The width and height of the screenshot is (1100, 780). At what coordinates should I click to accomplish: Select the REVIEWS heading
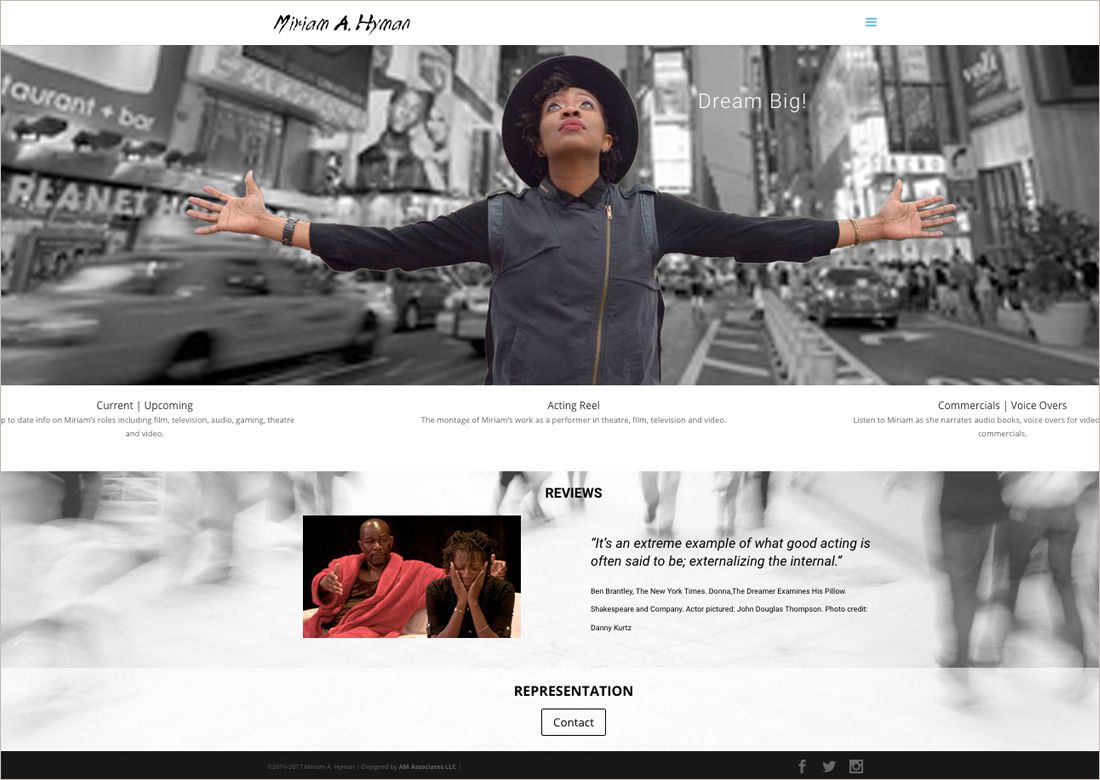point(573,493)
